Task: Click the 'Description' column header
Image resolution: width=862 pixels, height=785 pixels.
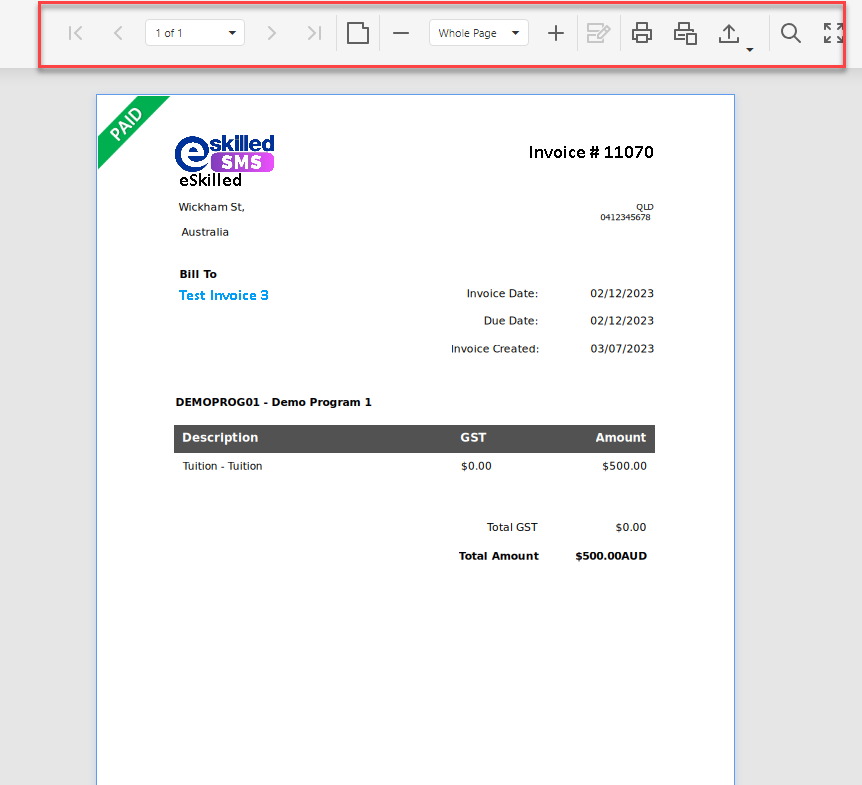Action: click(x=220, y=438)
